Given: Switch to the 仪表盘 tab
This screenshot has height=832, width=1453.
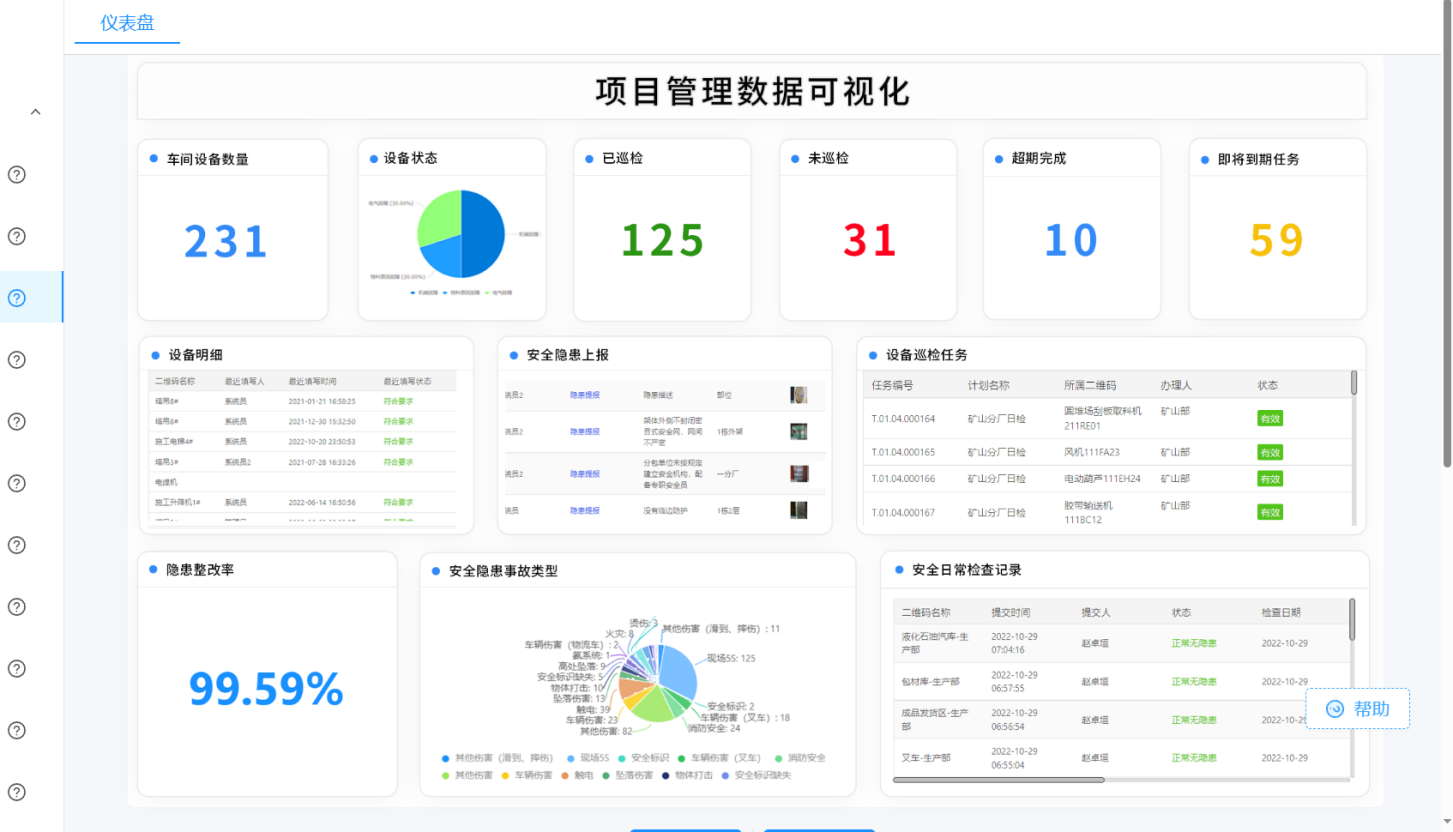Looking at the screenshot, I should click(x=127, y=23).
